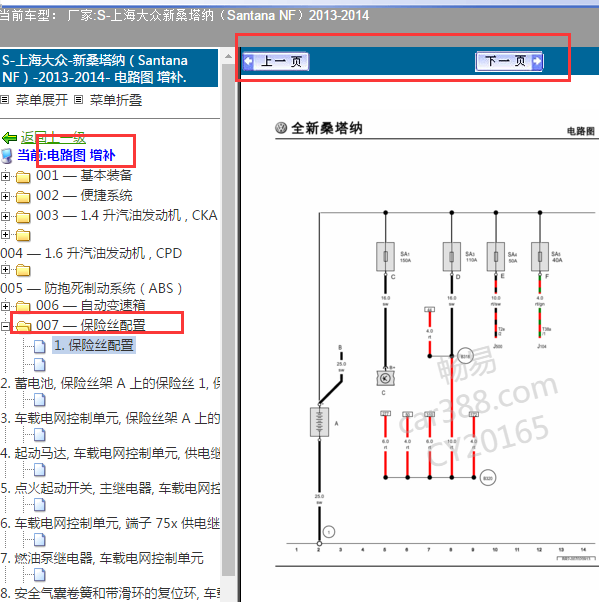Click document icon beside 1. 保险丝配置

point(40,346)
